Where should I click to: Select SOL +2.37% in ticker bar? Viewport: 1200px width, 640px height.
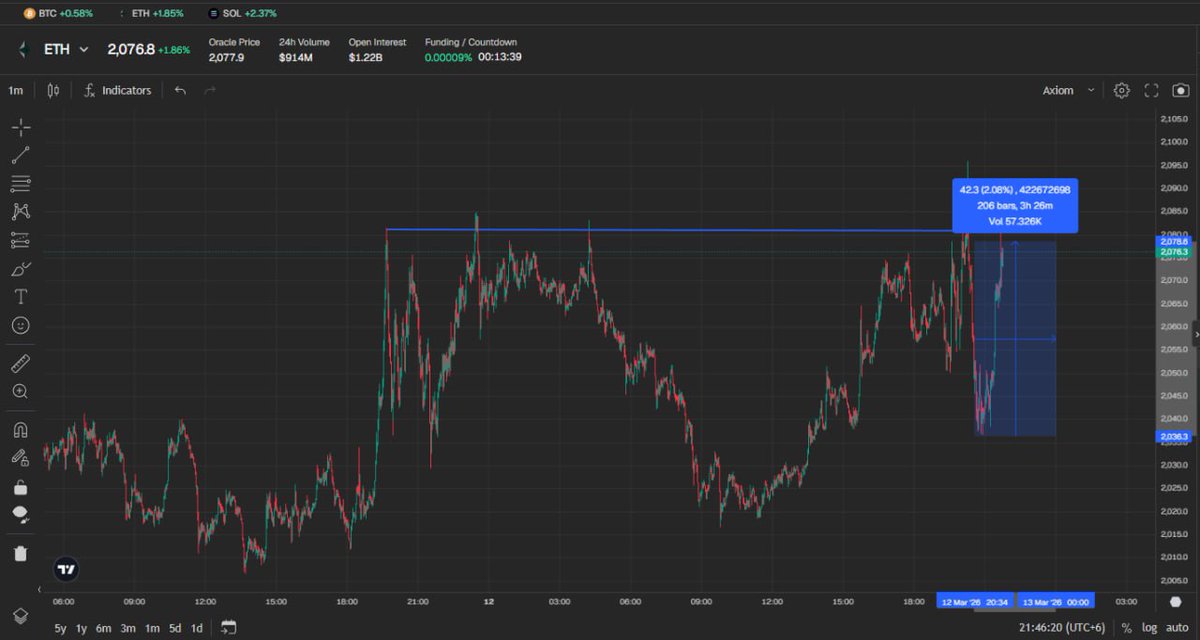[243, 13]
